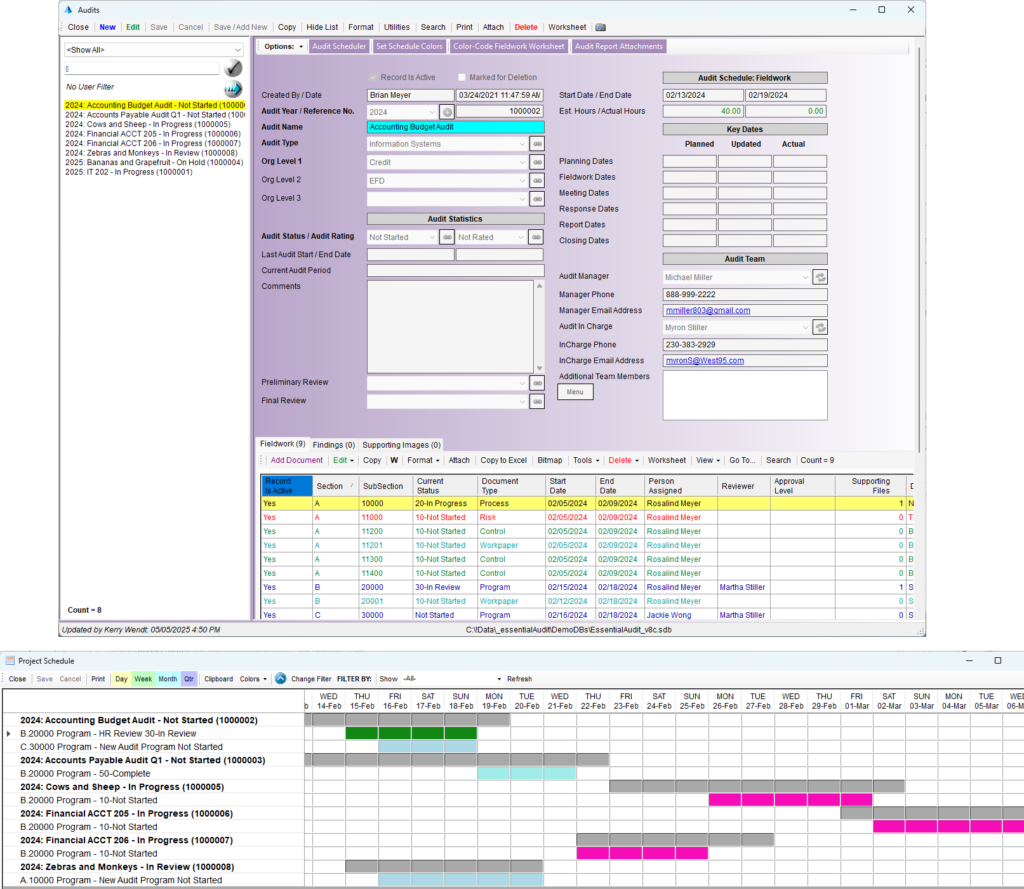Click the Project Schedule window icon
The height and width of the screenshot is (889, 1024).
click(10, 661)
